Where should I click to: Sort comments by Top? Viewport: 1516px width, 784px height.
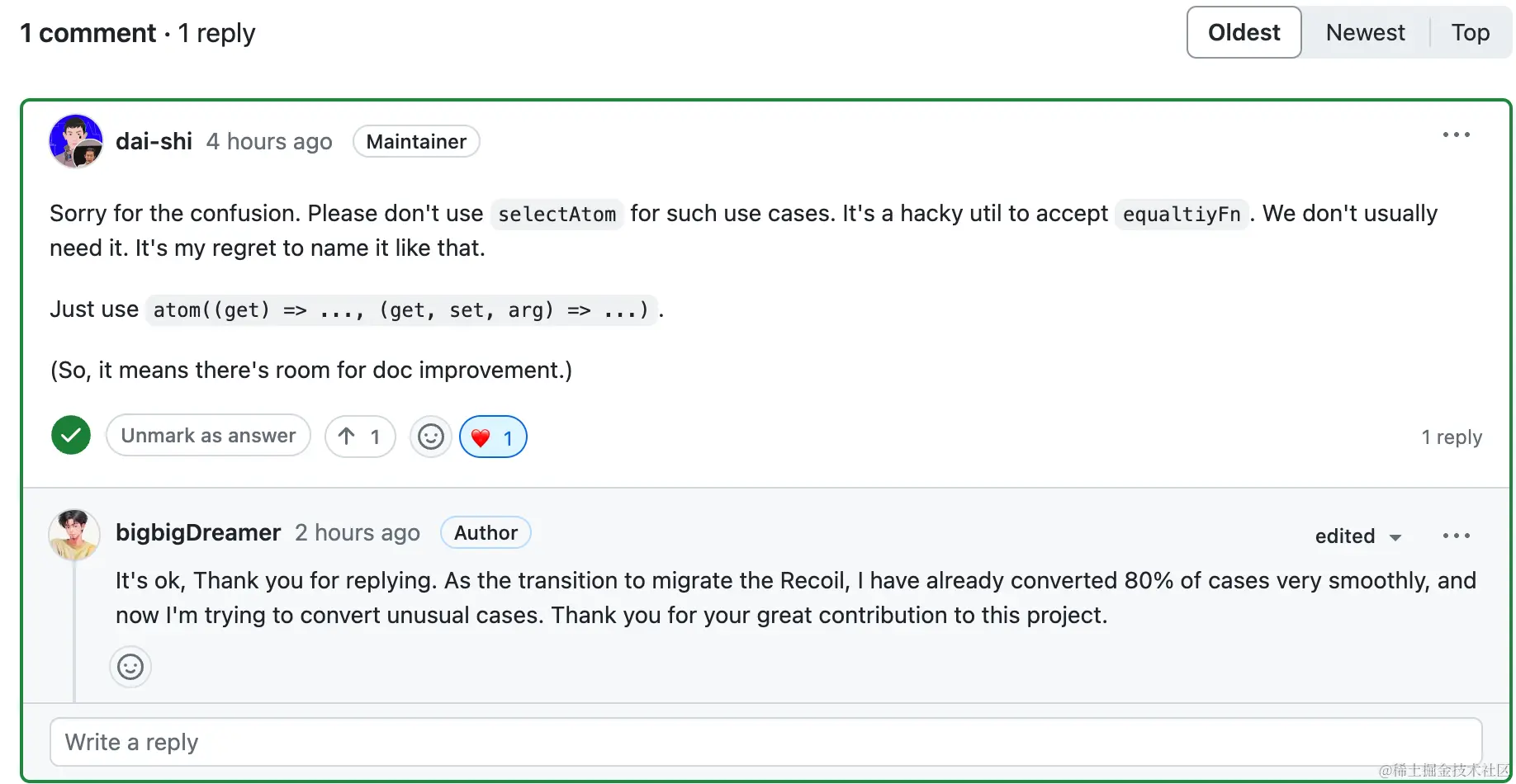(x=1471, y=32)
